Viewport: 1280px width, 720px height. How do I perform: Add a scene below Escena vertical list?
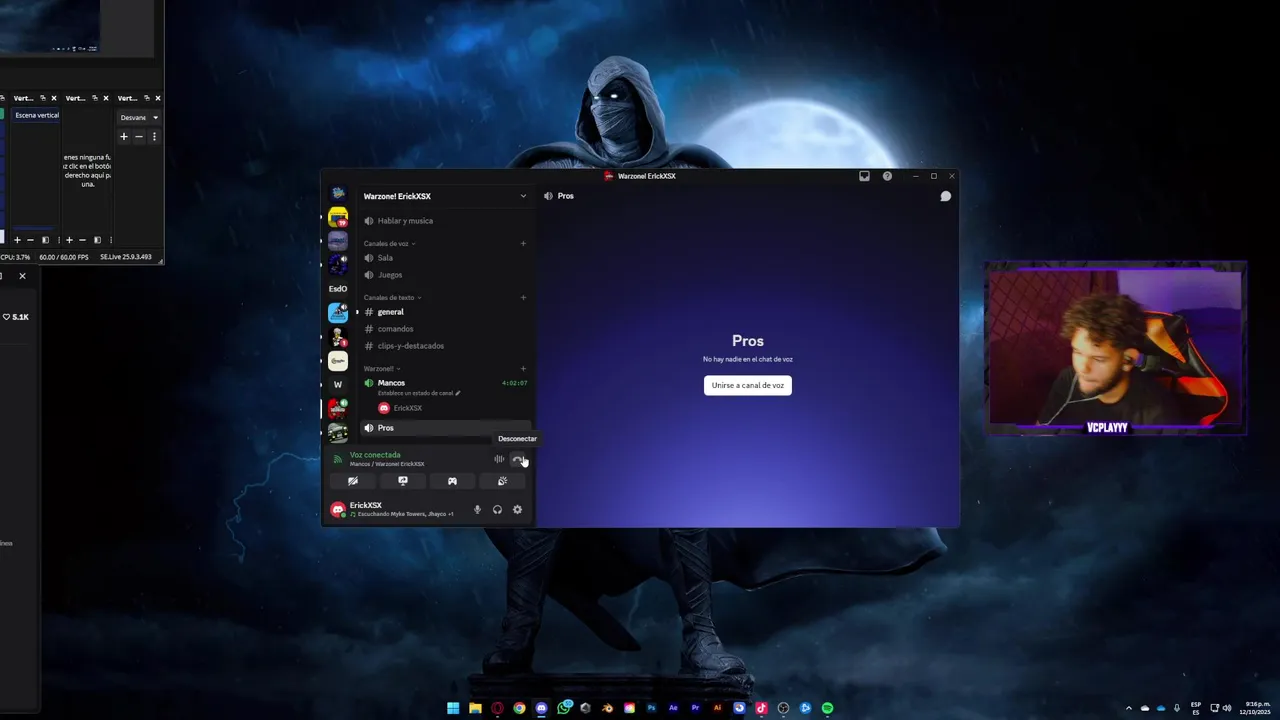point(17,240)
